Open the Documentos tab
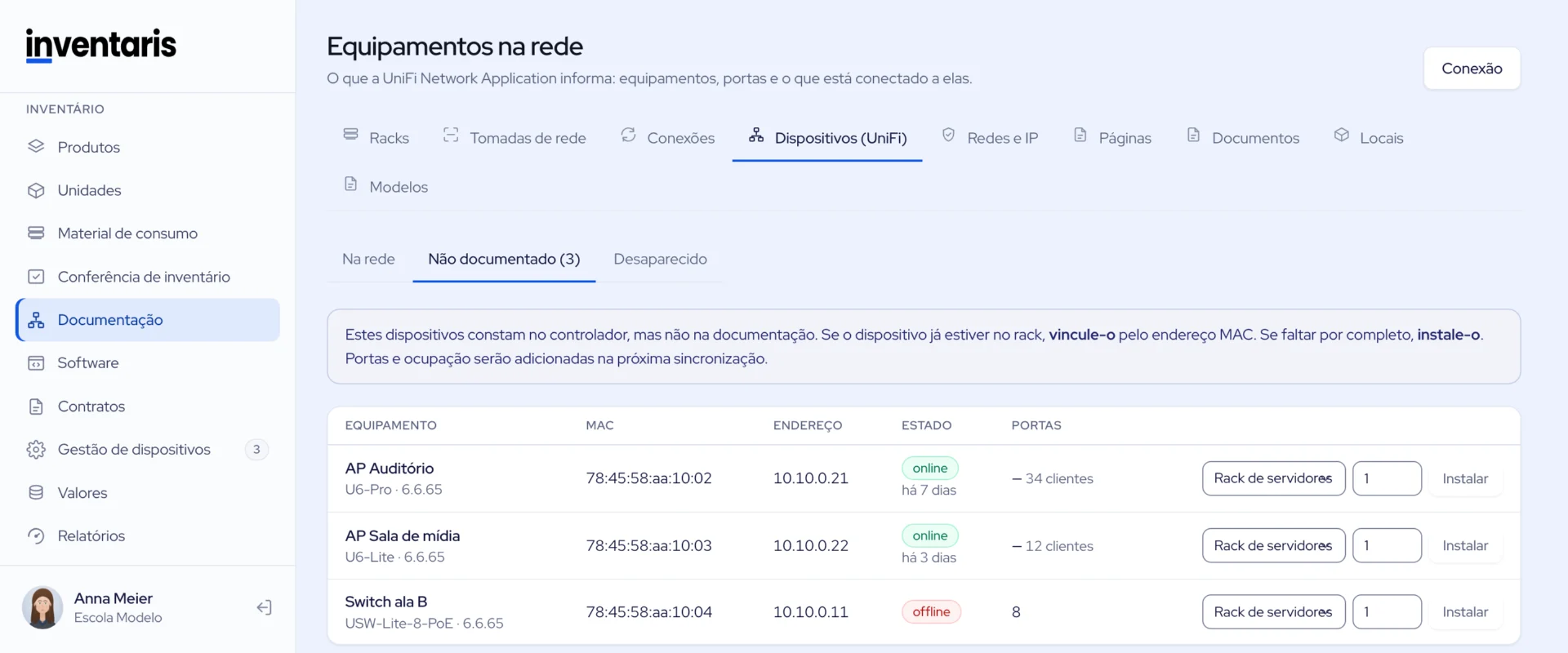 (x=1243, y=138)
